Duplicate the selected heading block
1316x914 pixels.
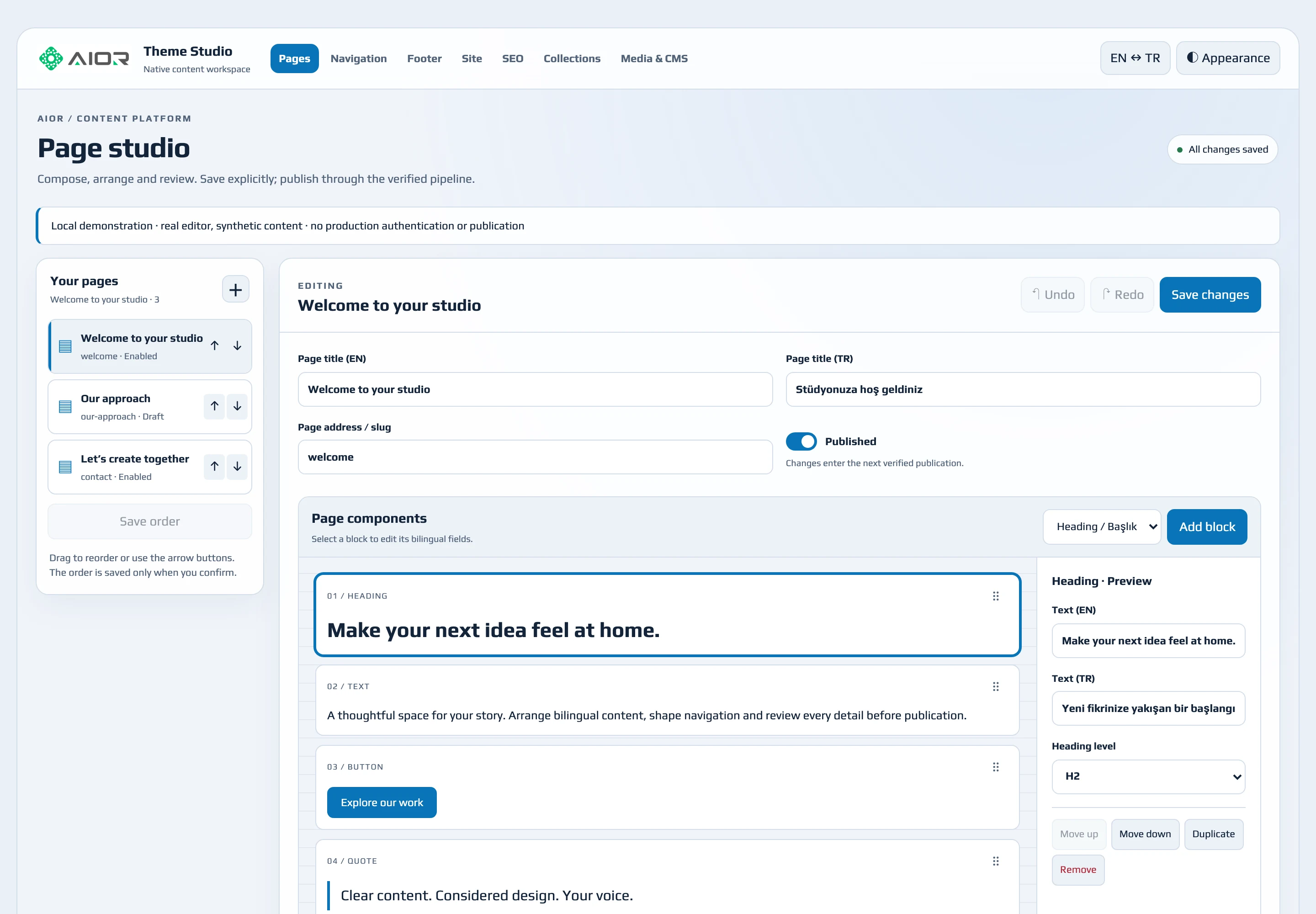(x=1214, y=834)
